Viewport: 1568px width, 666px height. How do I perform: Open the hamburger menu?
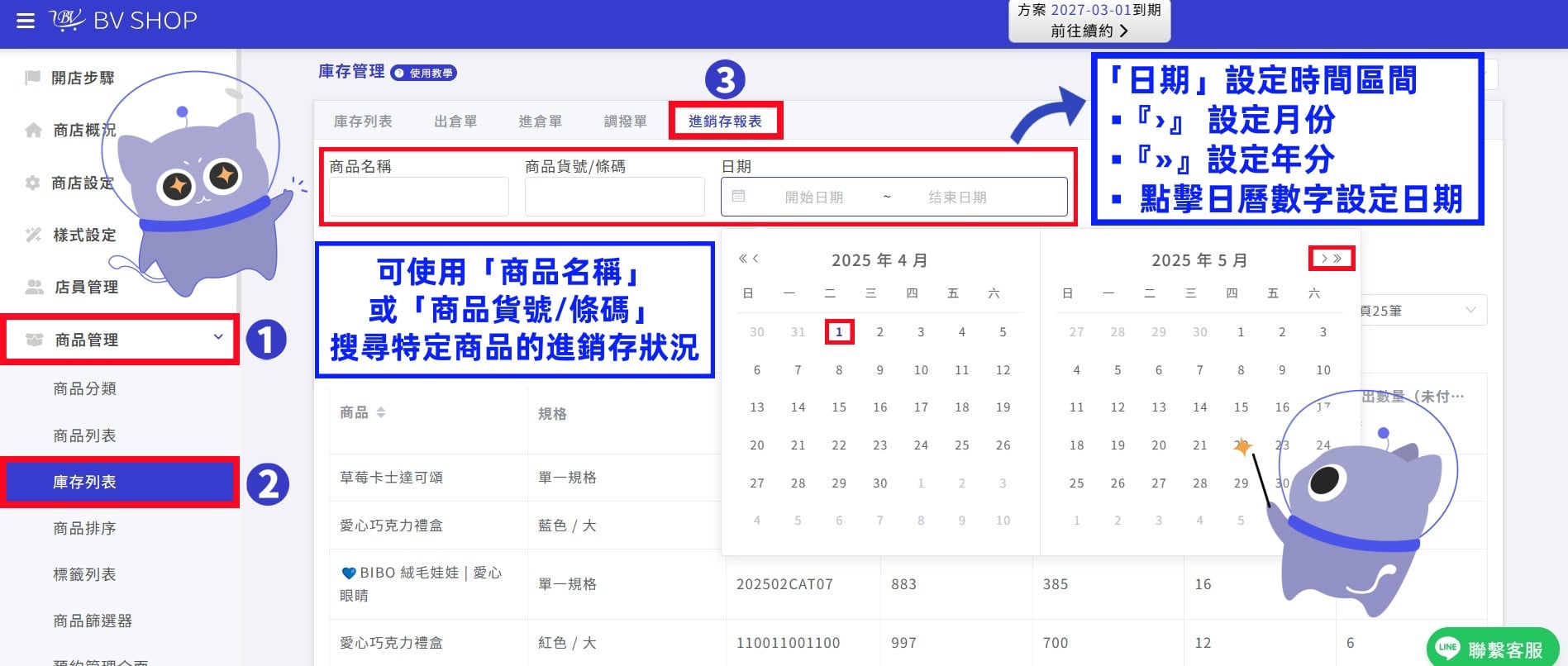26,21
